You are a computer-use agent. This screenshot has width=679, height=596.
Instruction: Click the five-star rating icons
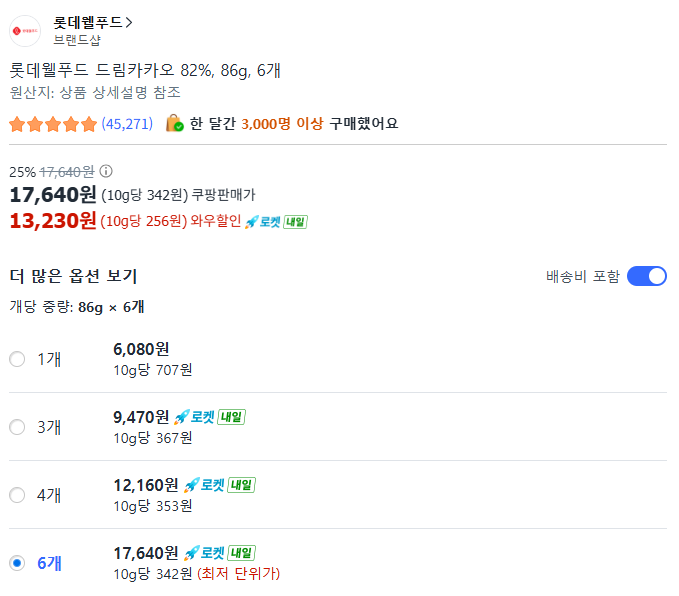53,124
